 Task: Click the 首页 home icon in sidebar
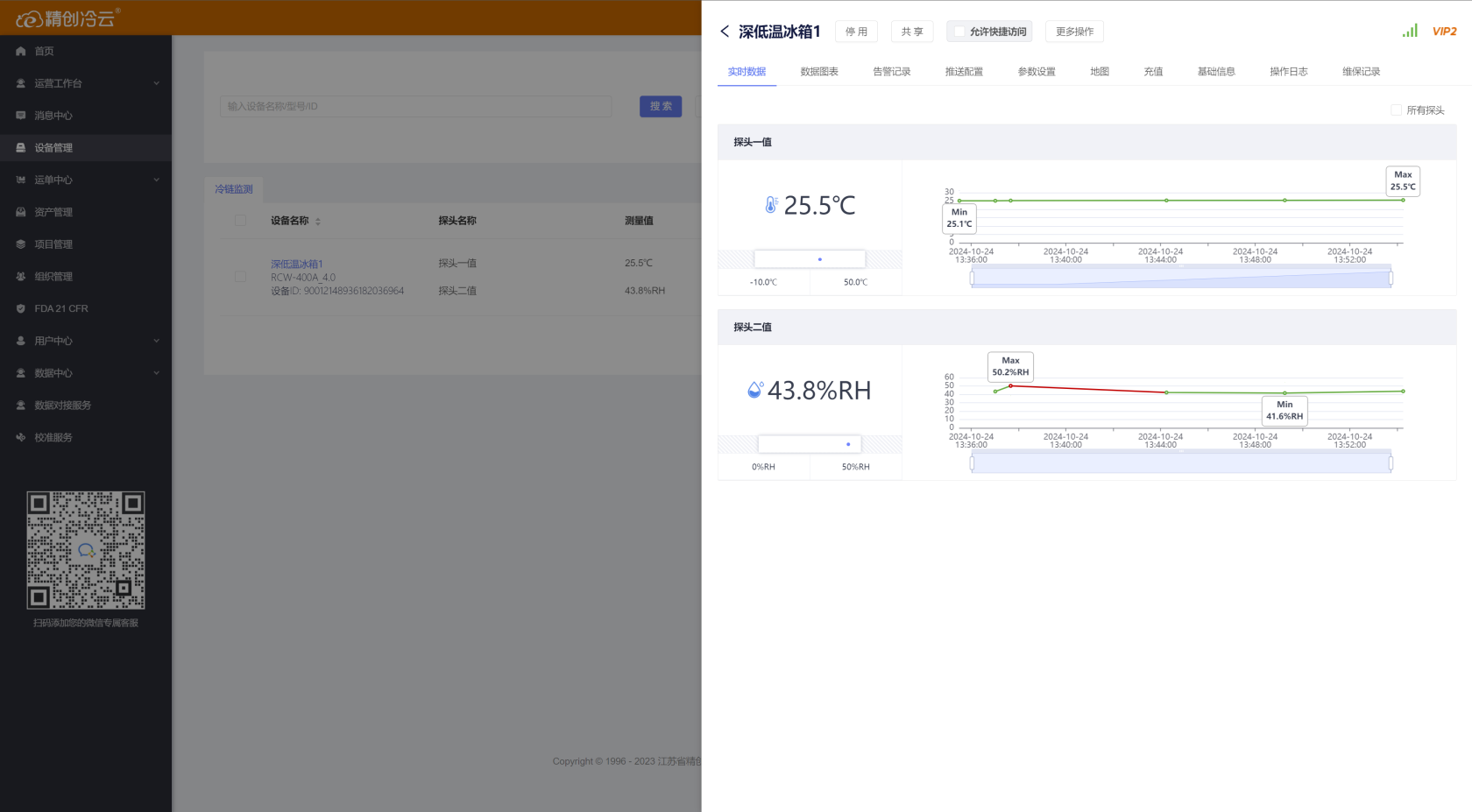(21, 51)
